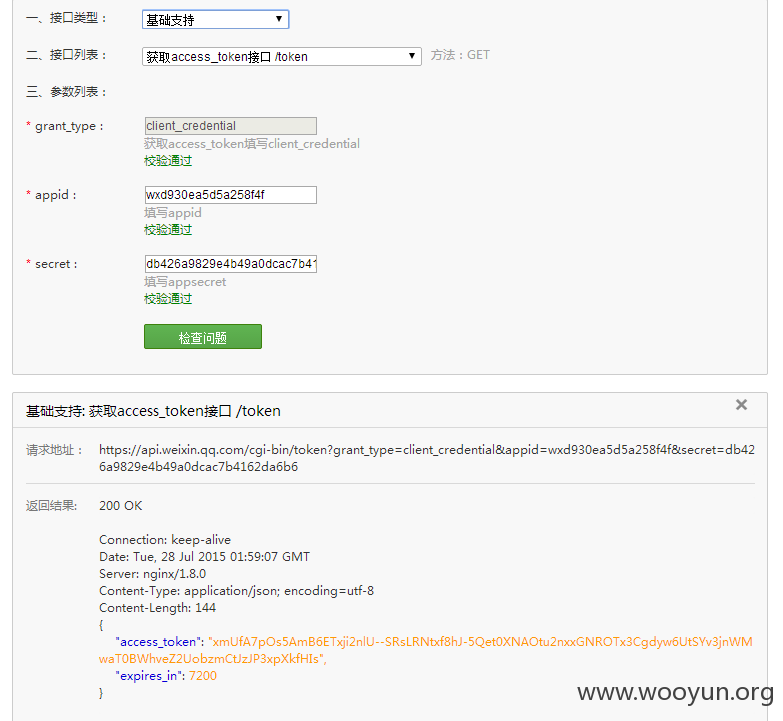
Task: Click the appid input field
Action: 231,195
